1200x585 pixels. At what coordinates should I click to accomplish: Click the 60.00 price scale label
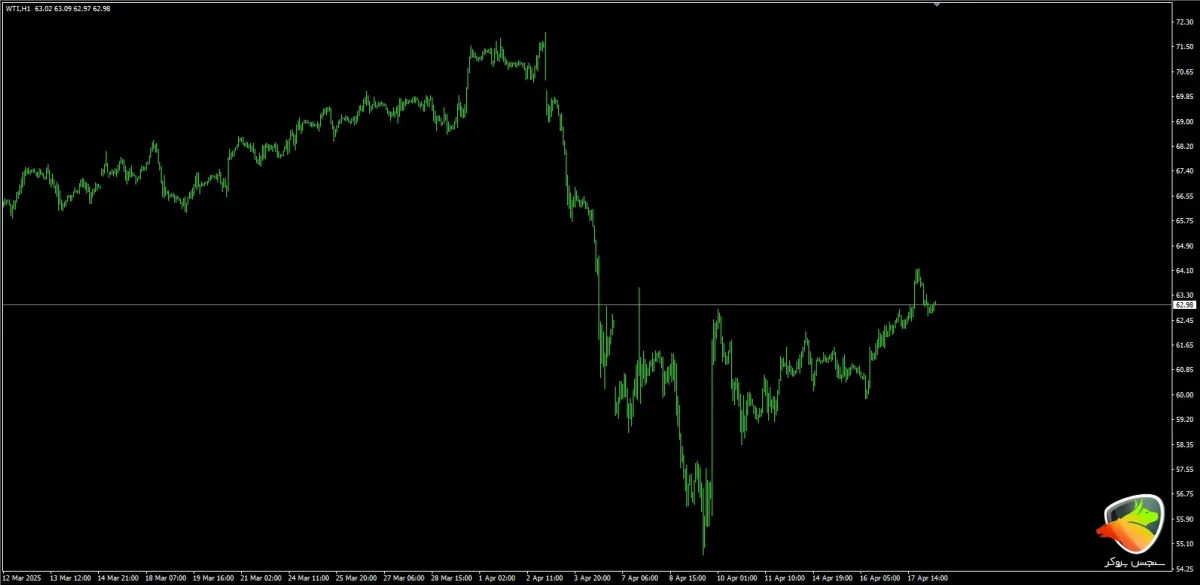click(x=1185, y=394)
